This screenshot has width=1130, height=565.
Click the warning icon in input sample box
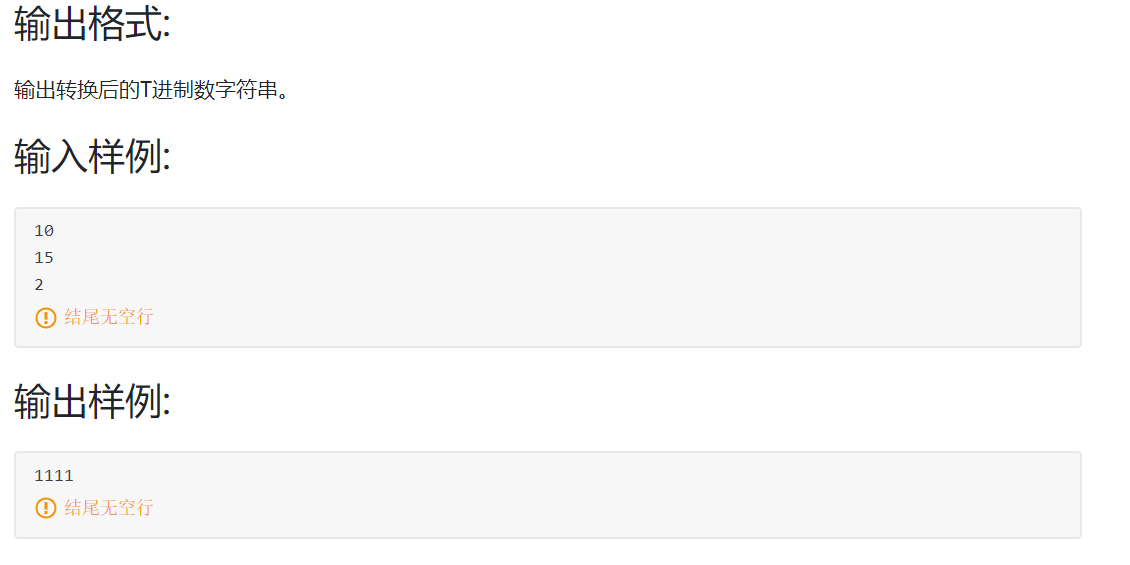click(x=45, y=317)
